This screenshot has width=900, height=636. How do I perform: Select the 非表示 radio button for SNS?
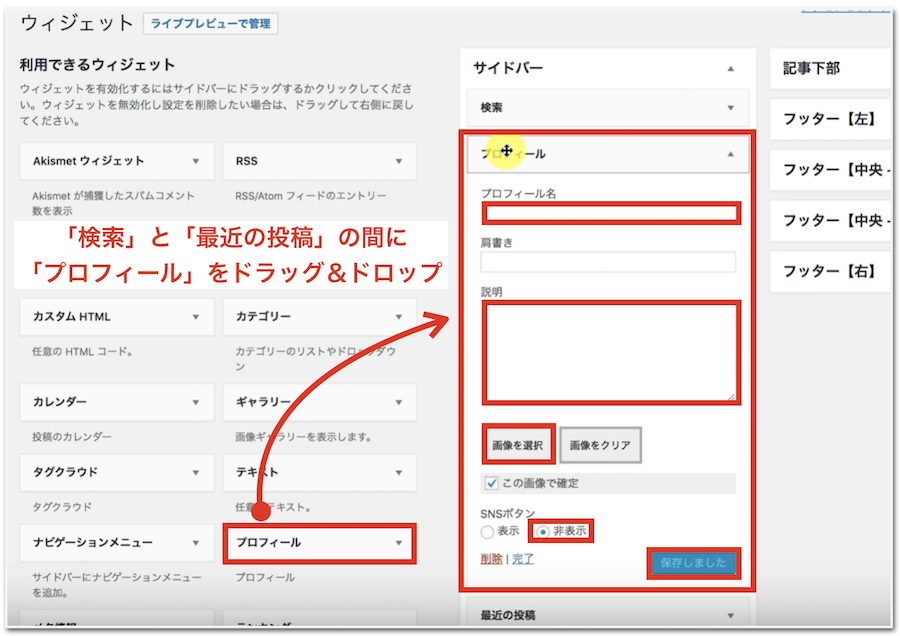click(x=543, y=532)
